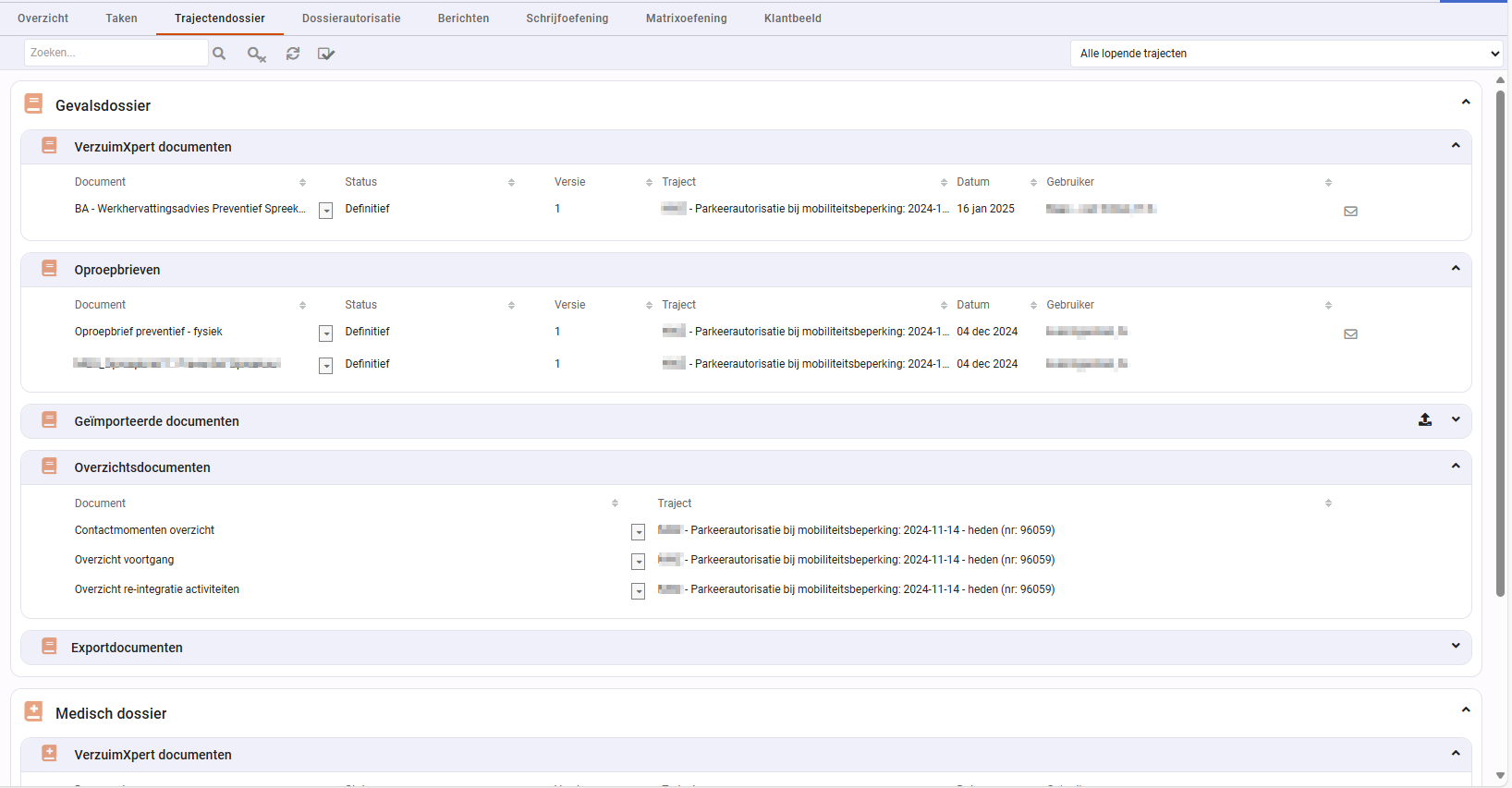This screenshot has width=1512, height=788.
Task: Click the Geïmporteerde documenten section icon
Action: click(x=50, y=419)
